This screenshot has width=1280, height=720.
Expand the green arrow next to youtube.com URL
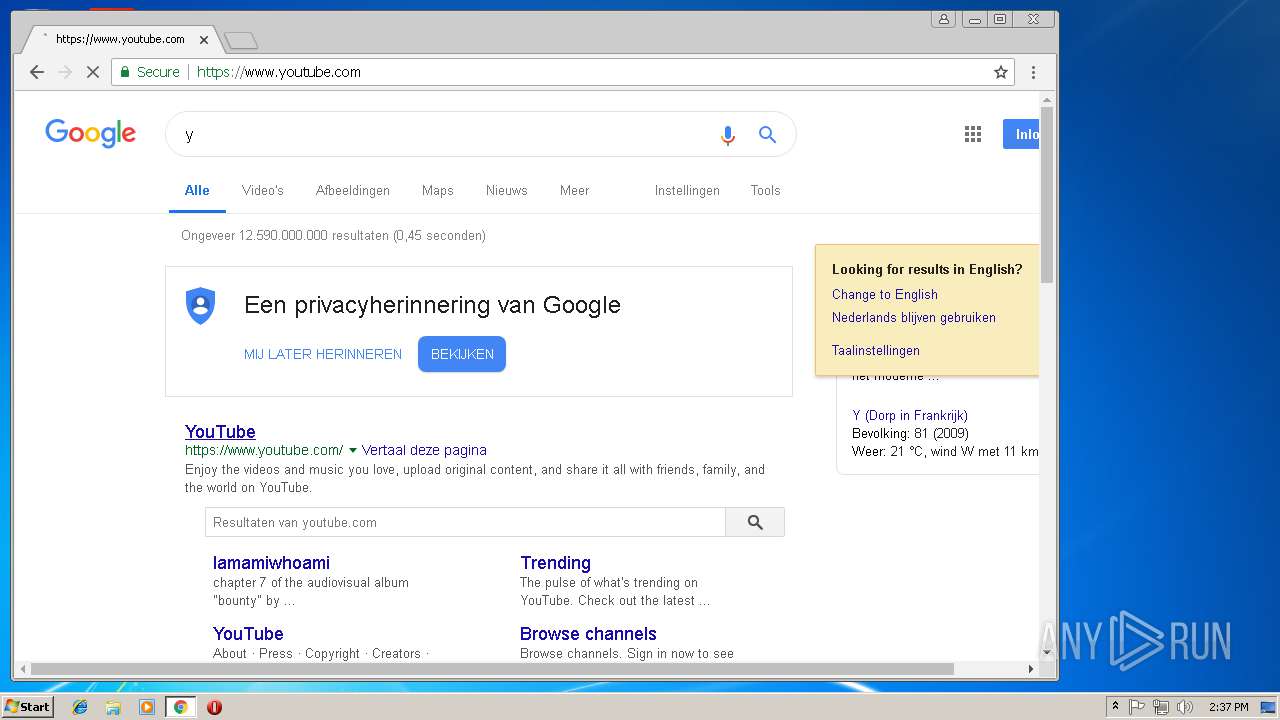pos(352,451)
